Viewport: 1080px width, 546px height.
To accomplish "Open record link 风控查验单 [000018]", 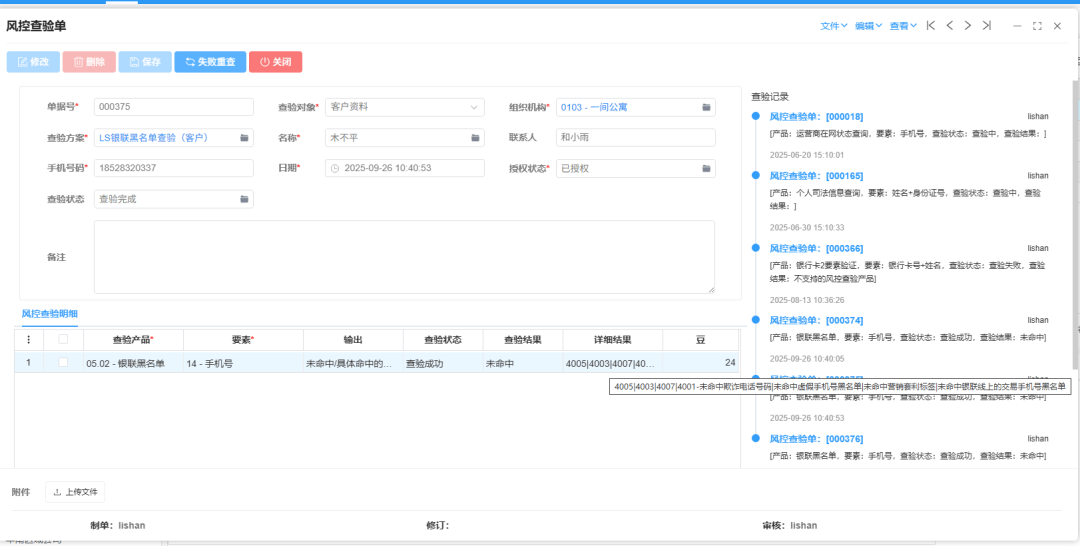I will click(x=816, y=116).
